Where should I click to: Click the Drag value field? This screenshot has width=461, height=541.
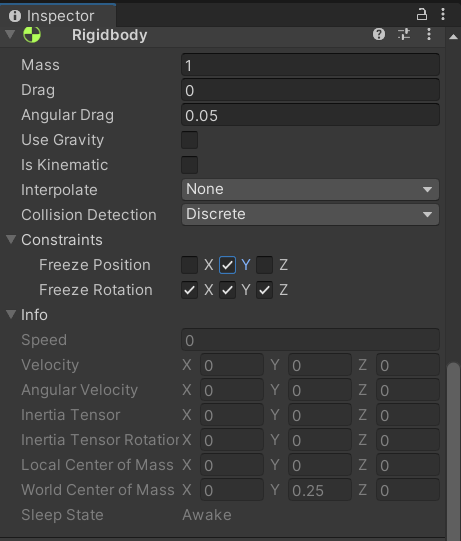(310, 90)
